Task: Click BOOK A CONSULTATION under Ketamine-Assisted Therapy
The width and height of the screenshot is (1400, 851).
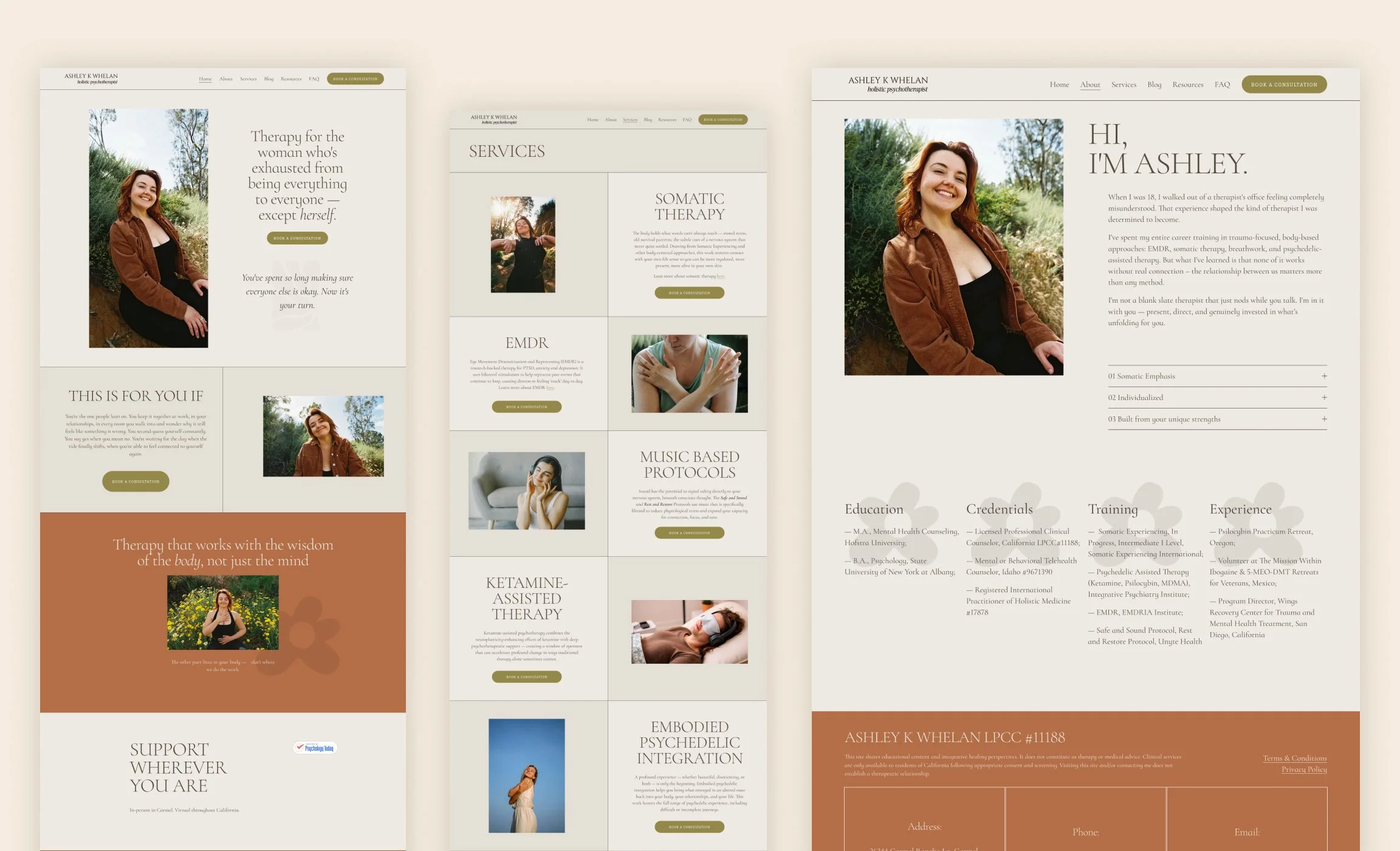Action: [527, 677]
